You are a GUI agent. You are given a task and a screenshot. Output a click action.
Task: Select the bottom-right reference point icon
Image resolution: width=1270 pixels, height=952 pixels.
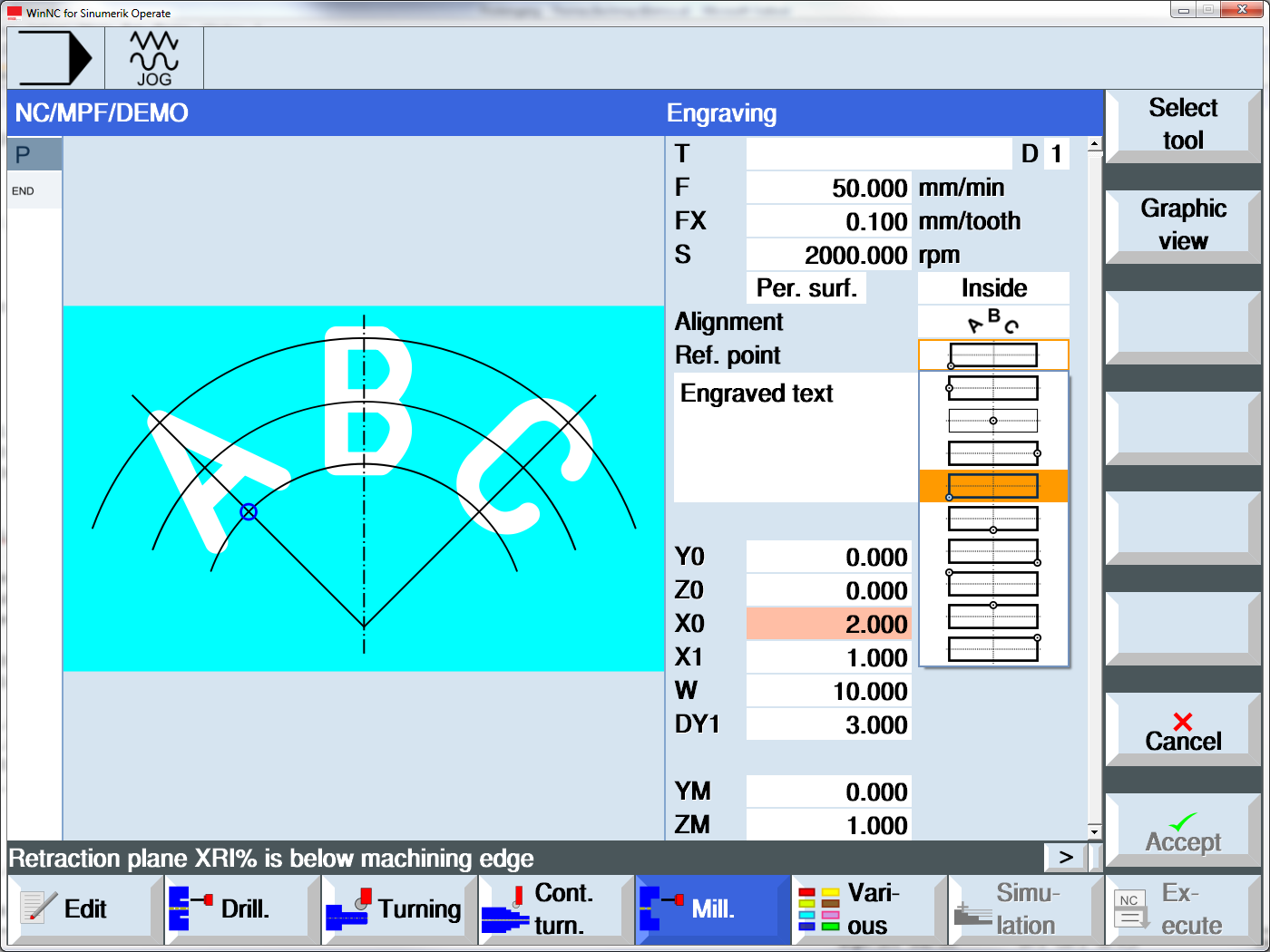pos(993,551)
